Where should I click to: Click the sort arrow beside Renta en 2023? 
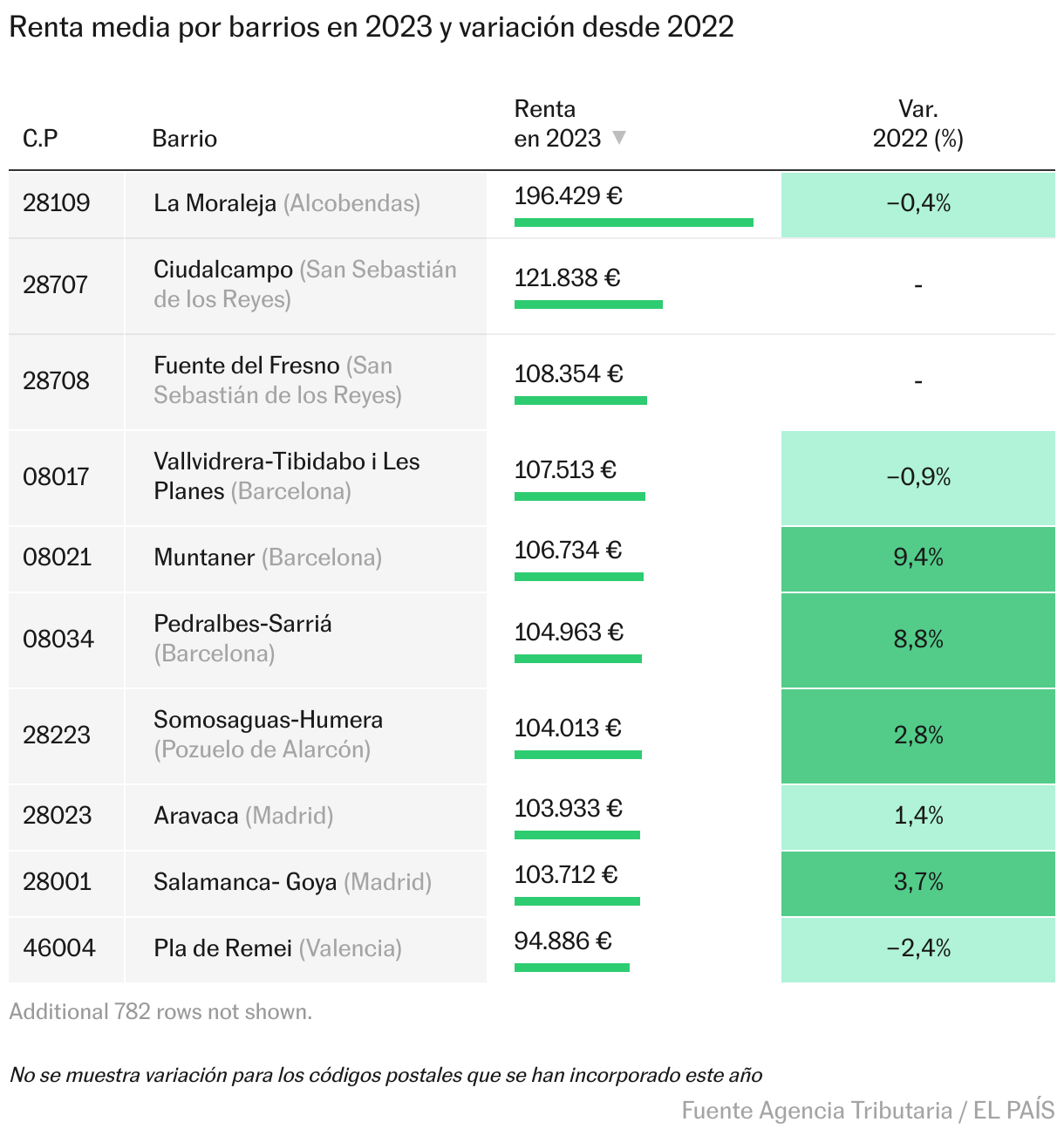(x=619, y=138)
